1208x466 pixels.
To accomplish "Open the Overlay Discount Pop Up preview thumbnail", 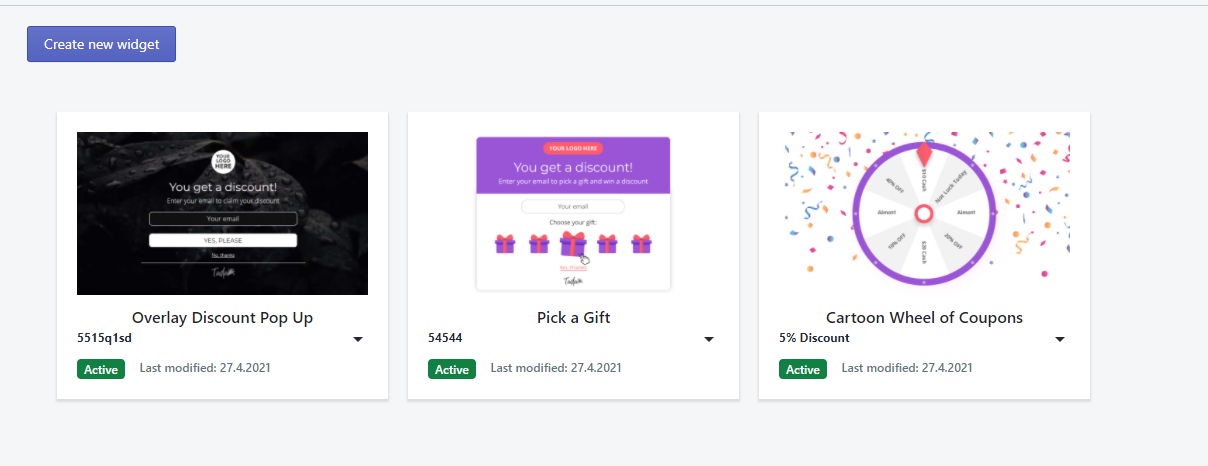I will [x=222, y=213].
